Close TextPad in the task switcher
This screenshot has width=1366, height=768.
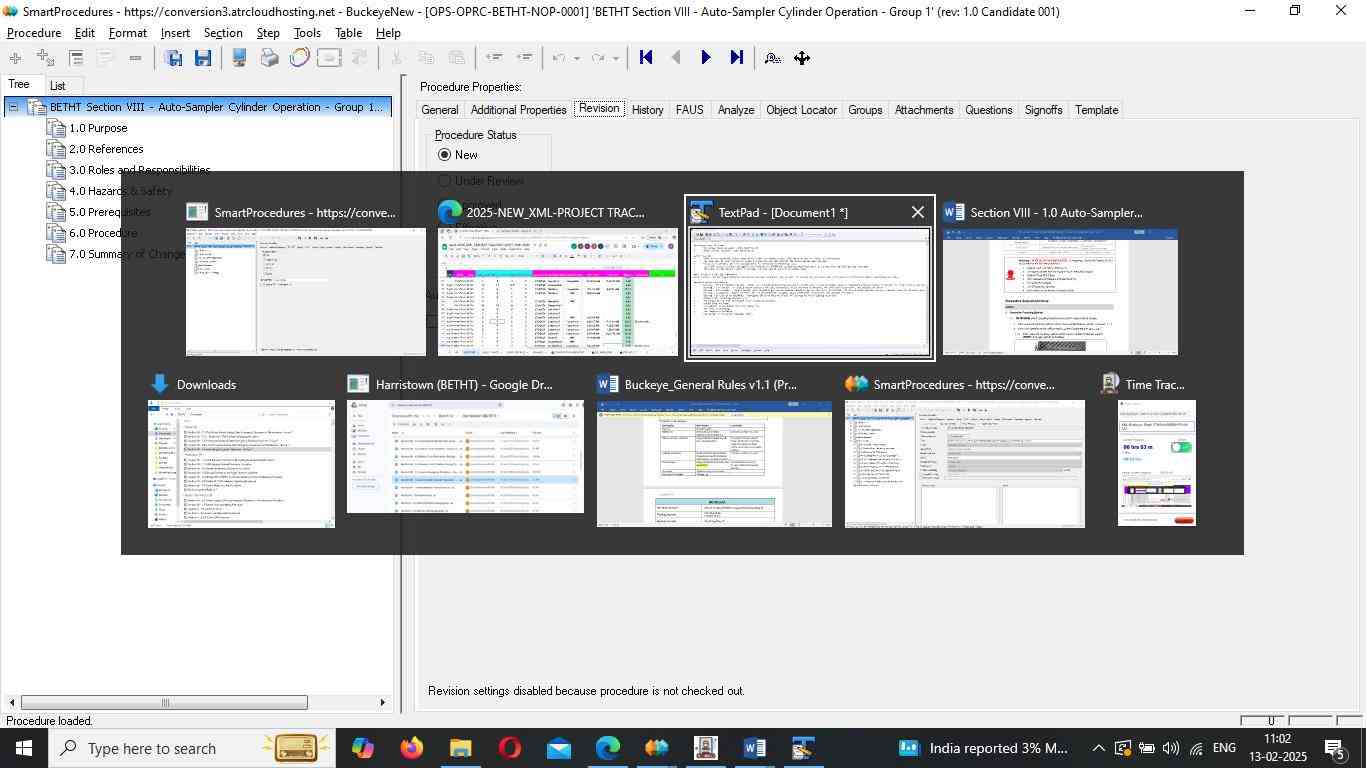[918, 212]
